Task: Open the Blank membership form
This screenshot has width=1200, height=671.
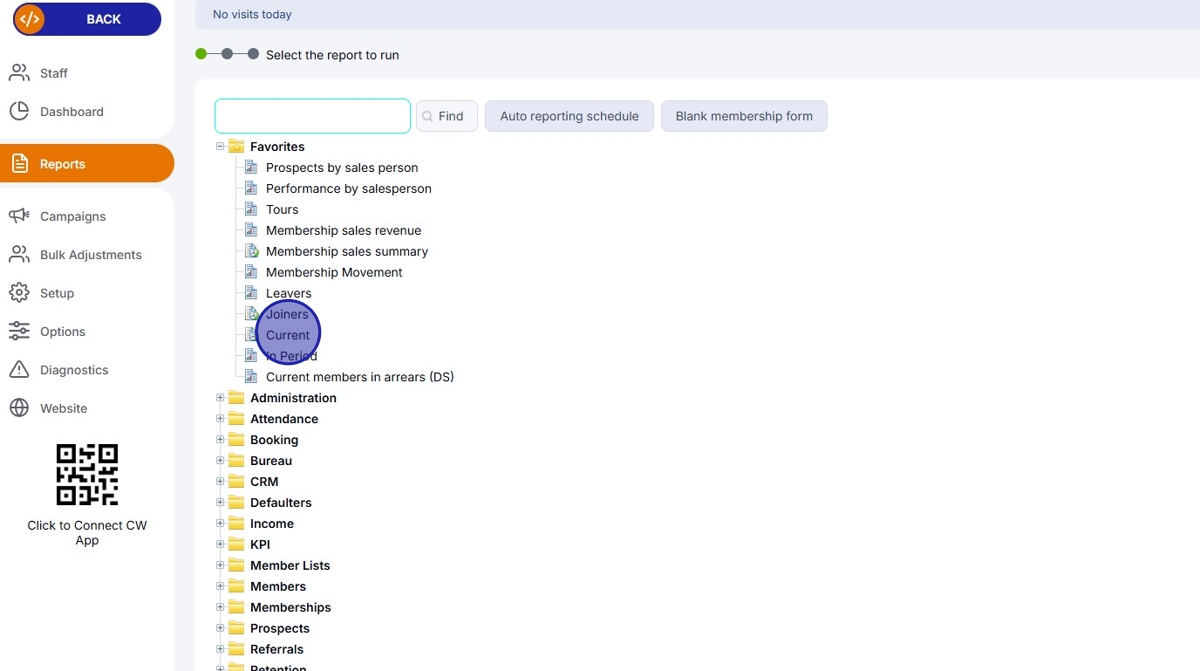Action: (x=744, y=116)
